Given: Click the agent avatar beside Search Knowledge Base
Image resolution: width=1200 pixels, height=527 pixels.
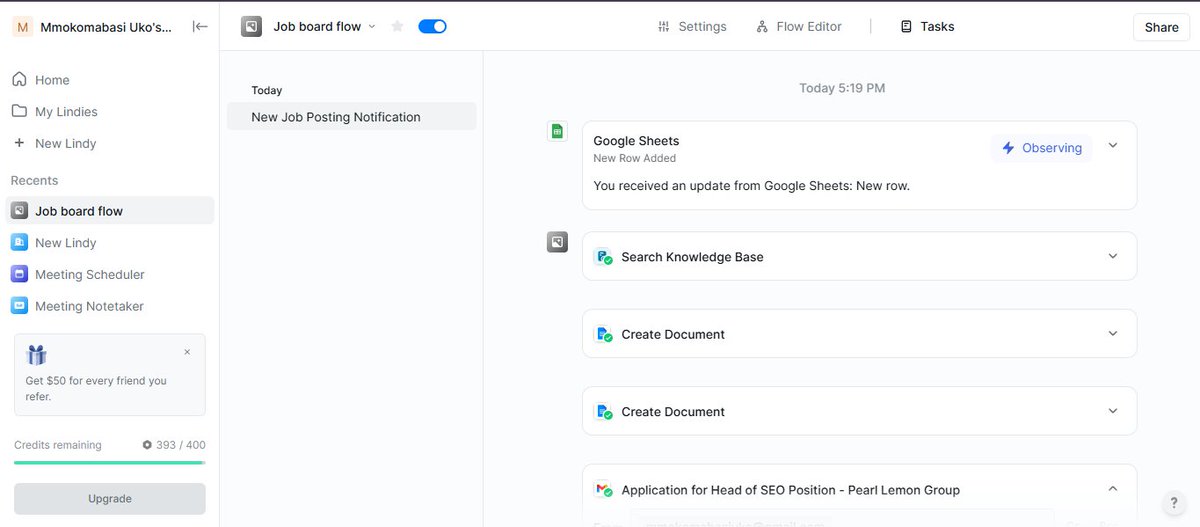Looking at the screenshot, I should [x=557, y=242].
